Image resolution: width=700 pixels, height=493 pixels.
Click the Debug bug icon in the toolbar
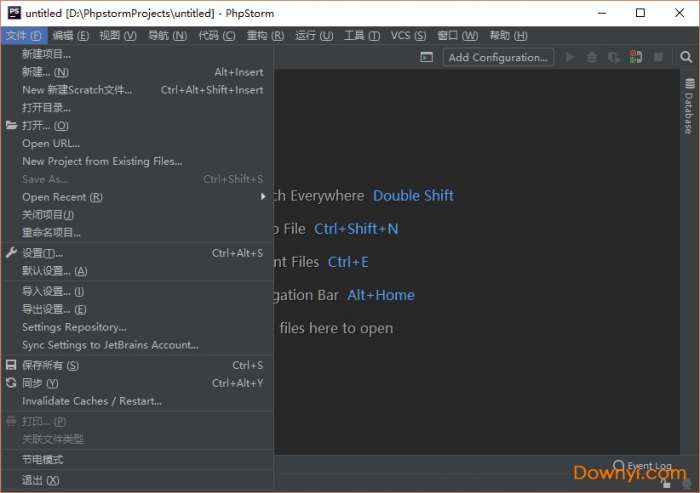pos(592,57)
